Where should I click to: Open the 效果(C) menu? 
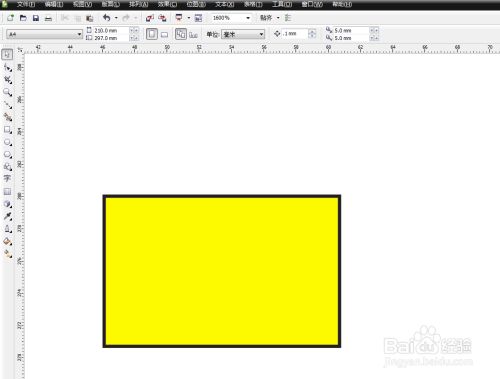tap(167, 4)
